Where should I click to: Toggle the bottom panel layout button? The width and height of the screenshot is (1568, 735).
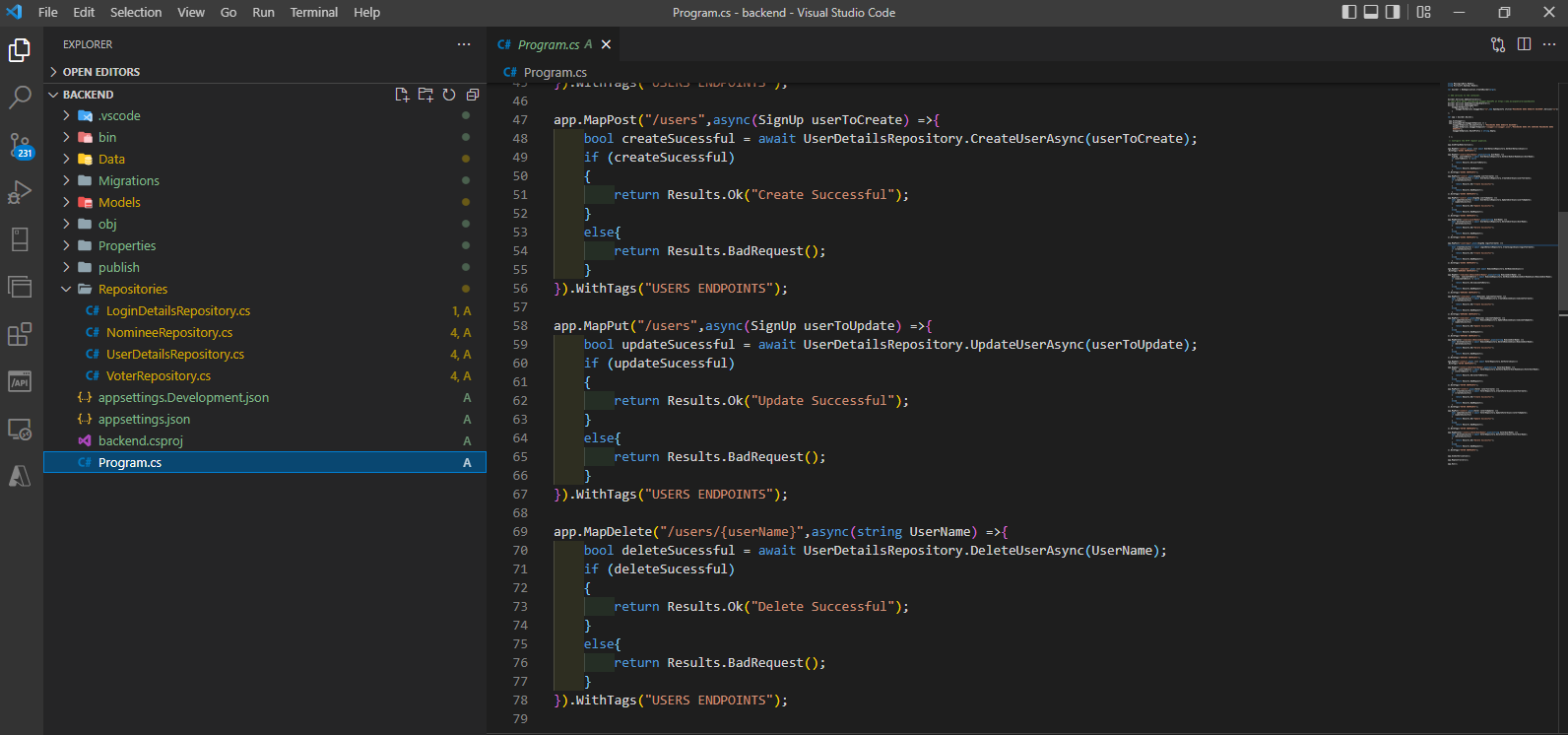[x=1371, y=12]
